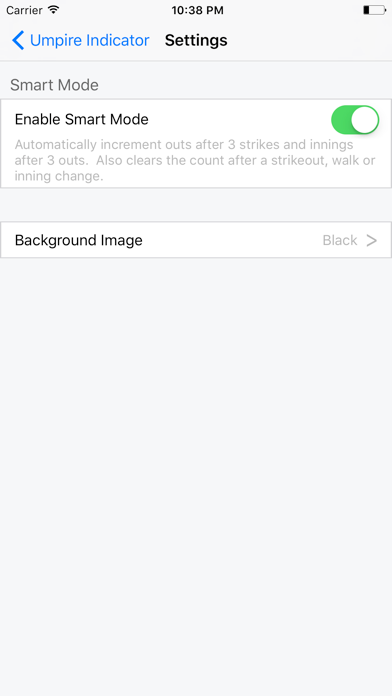Tap the Smart Mode description paragraph

(x=195, y=160)
